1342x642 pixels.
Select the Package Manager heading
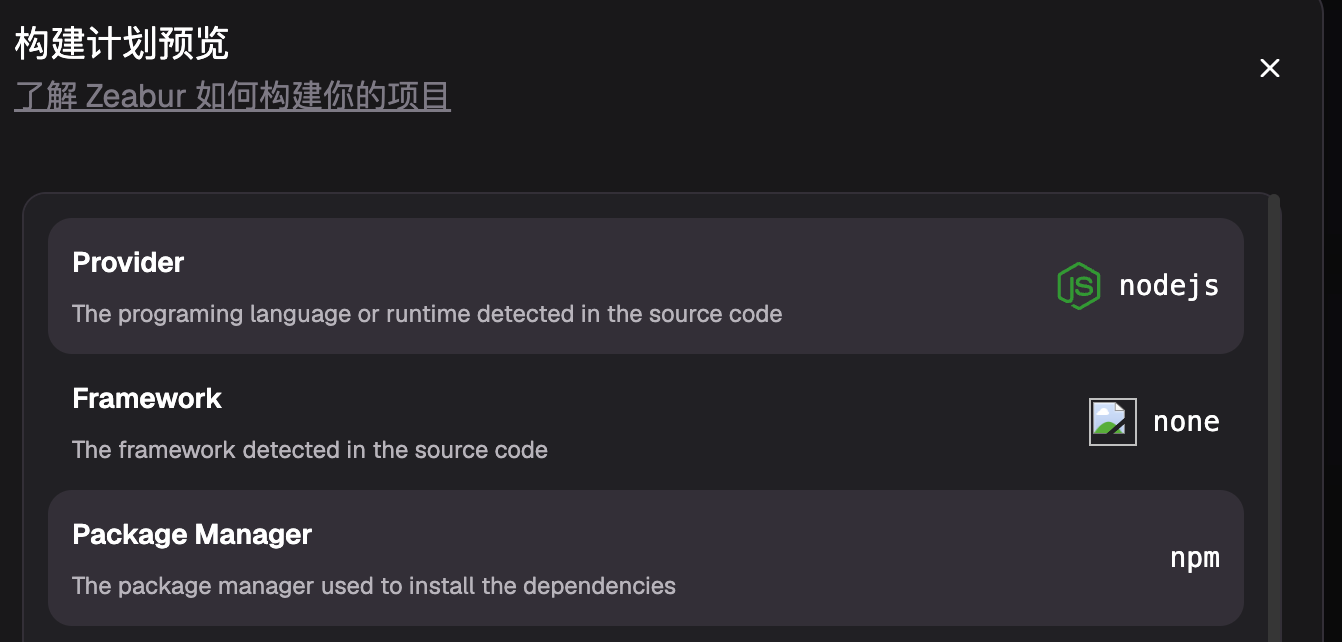point(192,535)
